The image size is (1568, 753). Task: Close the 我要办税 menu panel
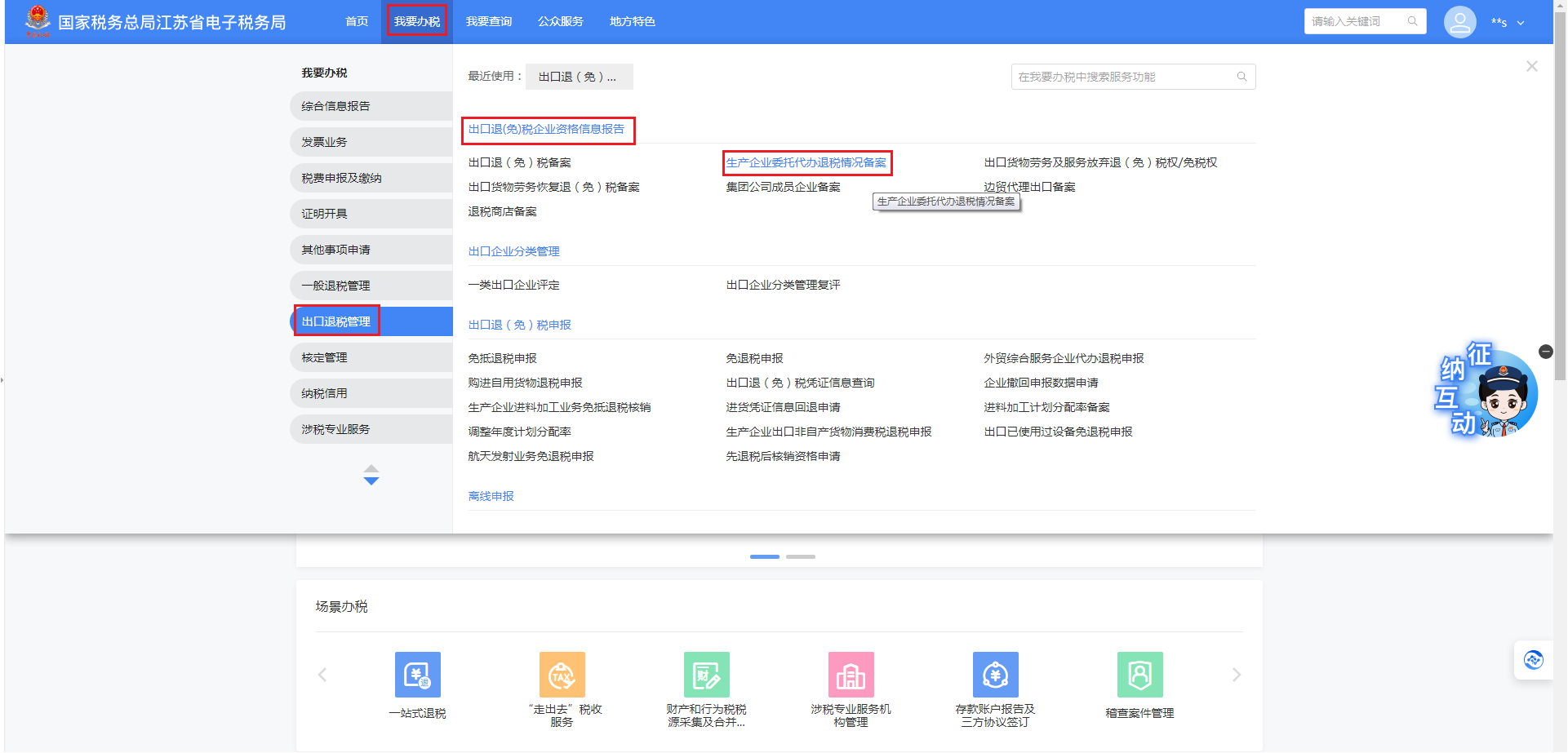pos(1531,67)
